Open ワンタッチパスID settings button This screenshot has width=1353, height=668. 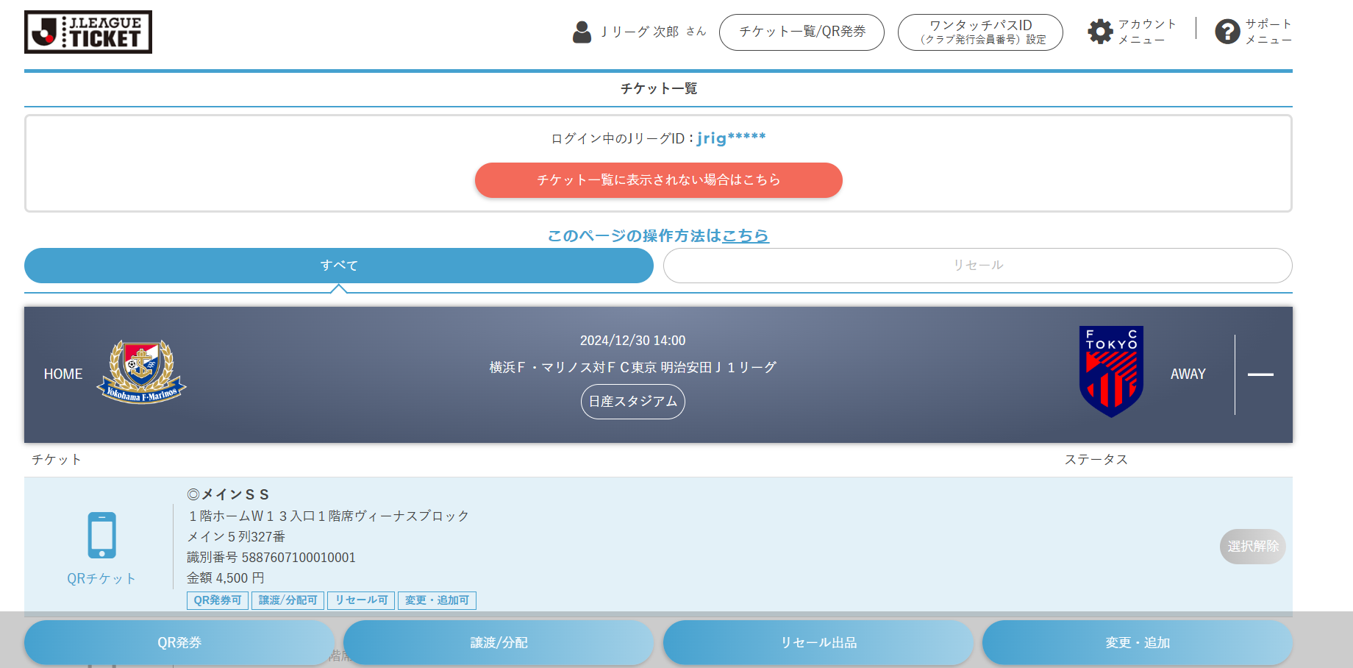coord(980,32)
